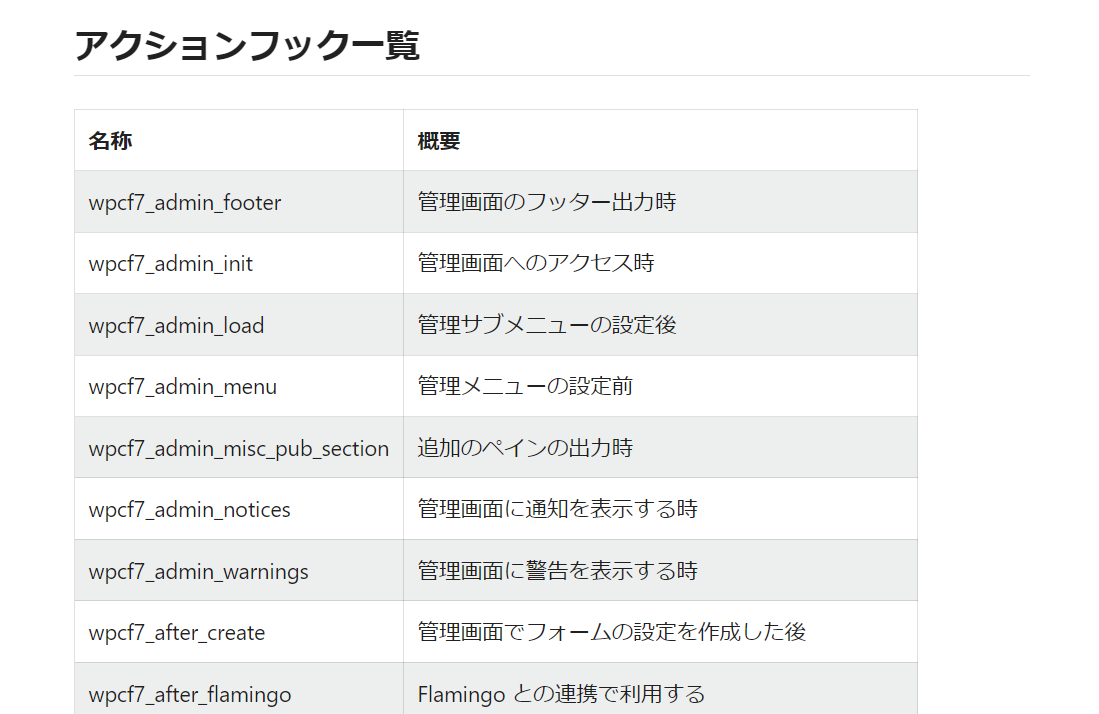Select the wpcf7_admin_load hook name

(176, 325)
